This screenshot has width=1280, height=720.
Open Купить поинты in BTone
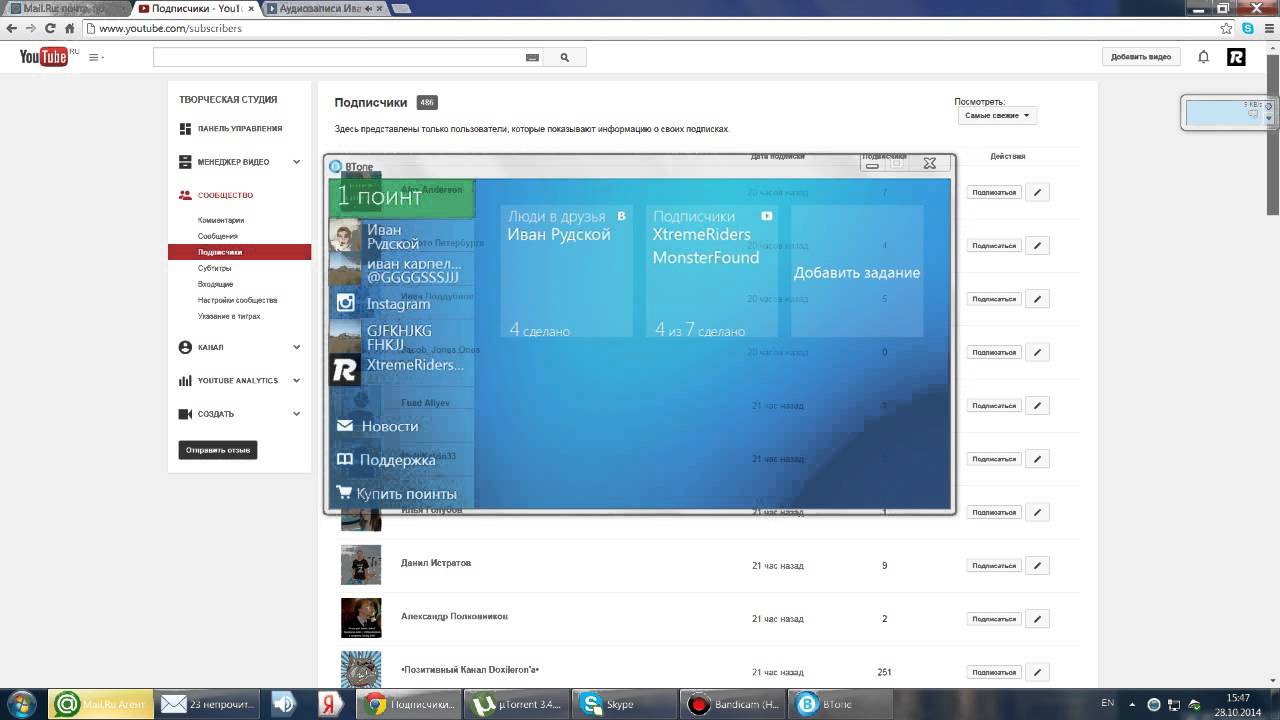pos(396,494)
